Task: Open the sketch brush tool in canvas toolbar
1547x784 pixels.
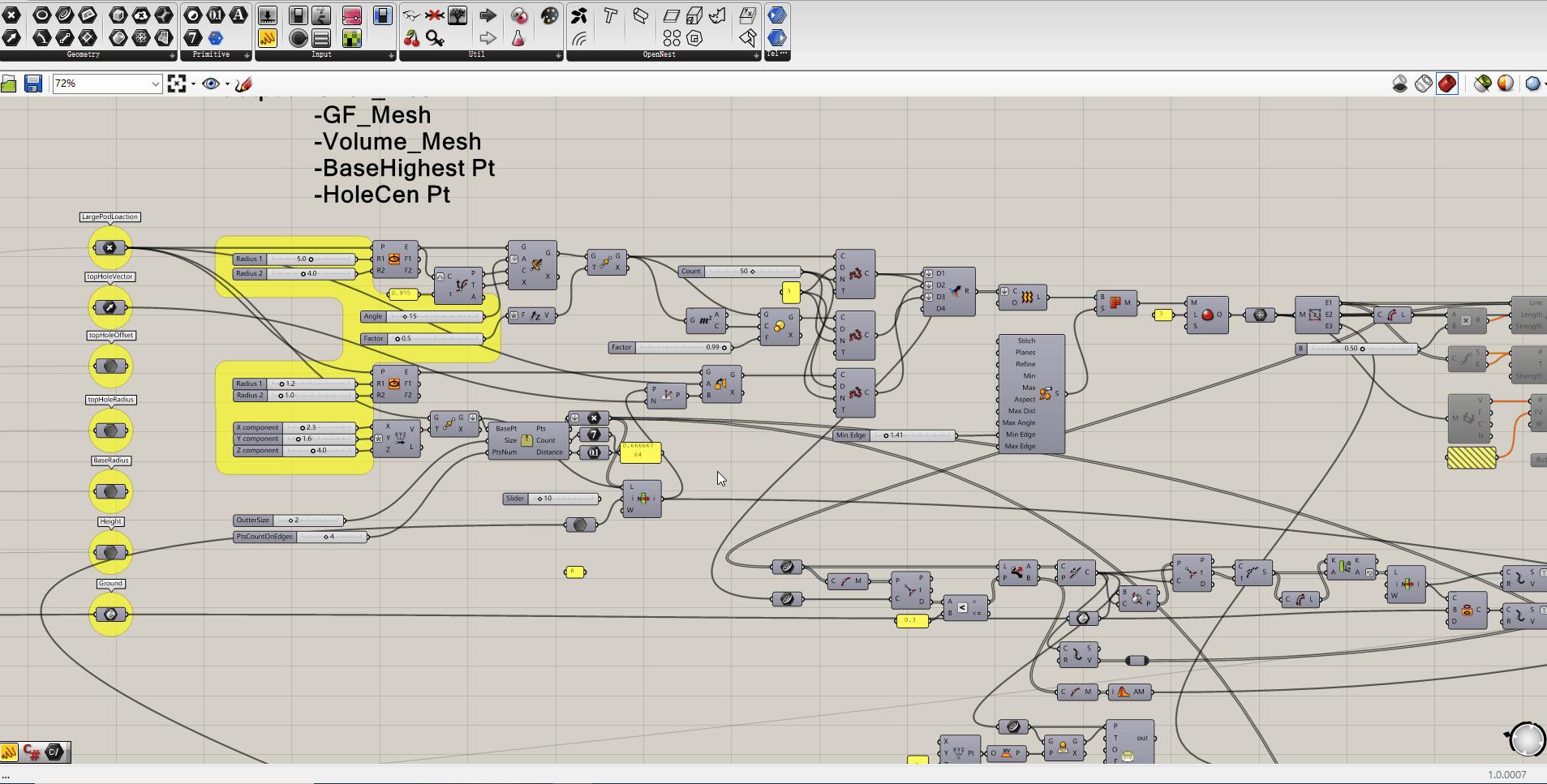Action: pyautogui.click(x=243, y=84)
